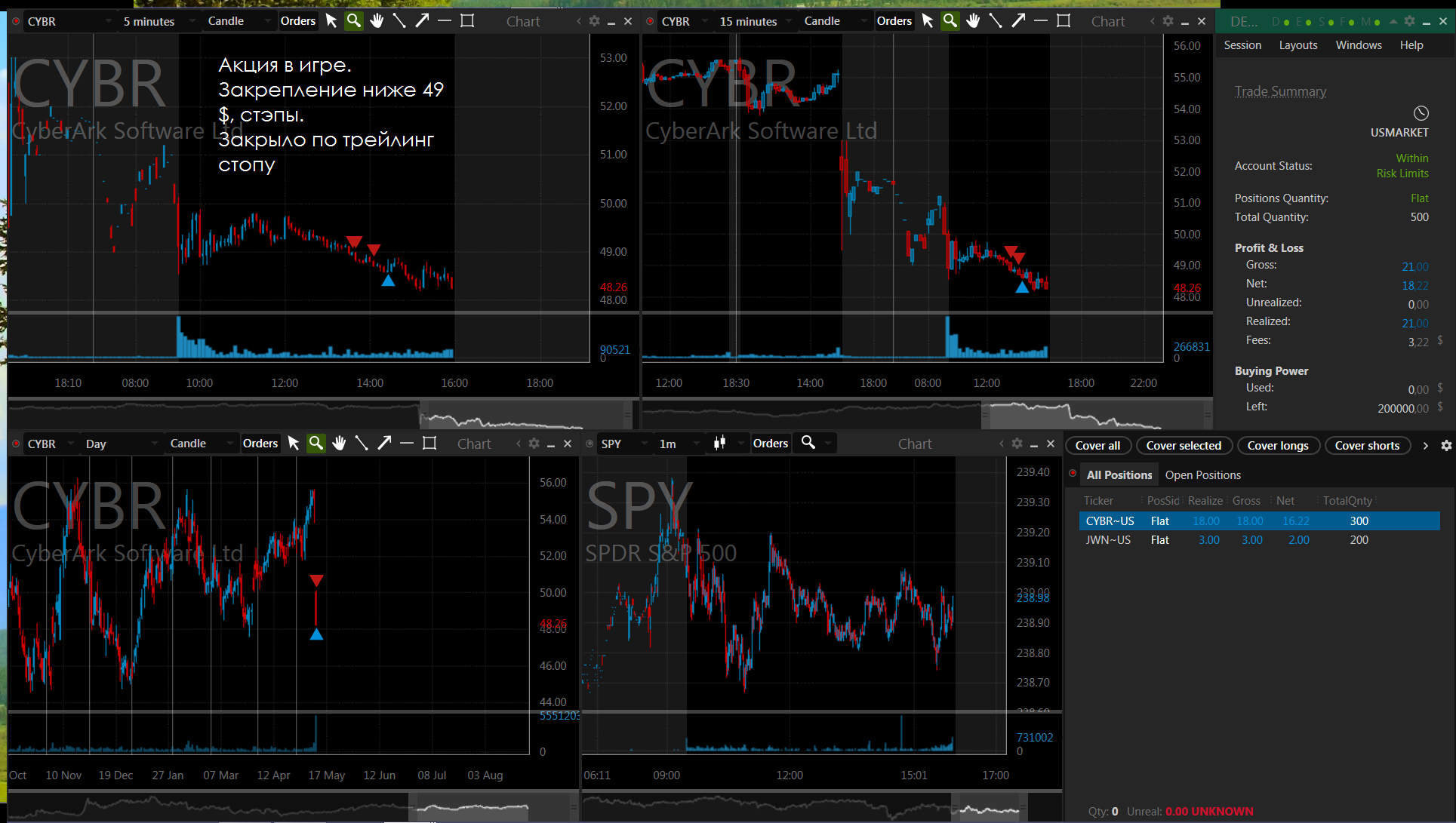Open the 5 minutes timeframe dropdown
Screen dimensions: 1456x823
pos(159,21)
